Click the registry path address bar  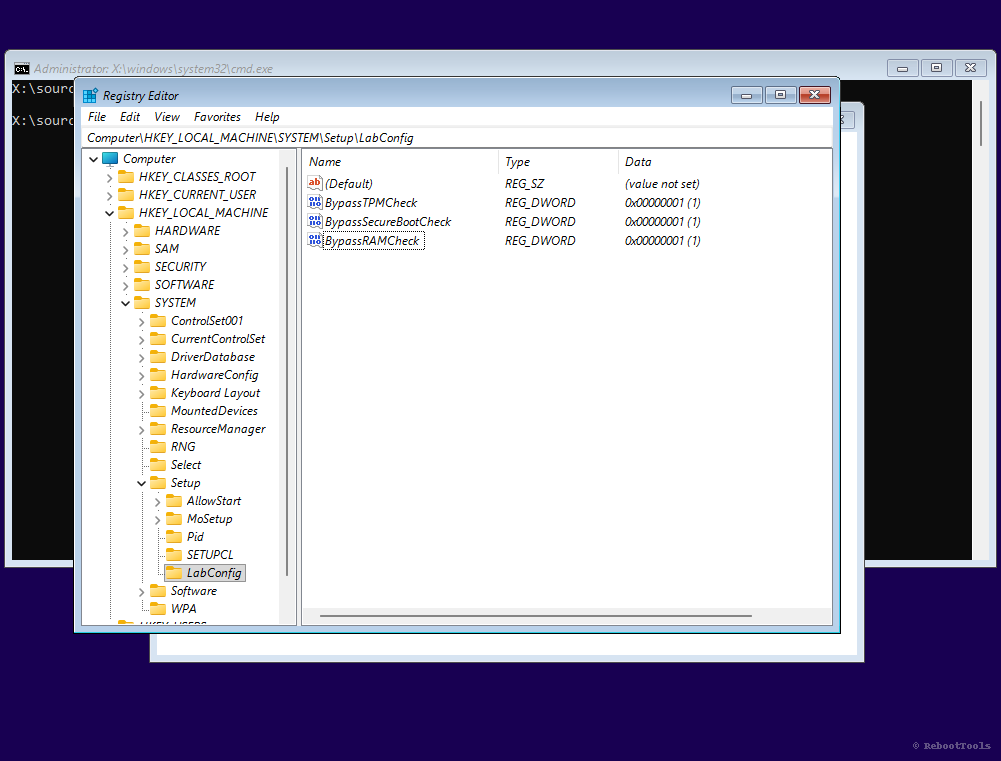point(300,137)
